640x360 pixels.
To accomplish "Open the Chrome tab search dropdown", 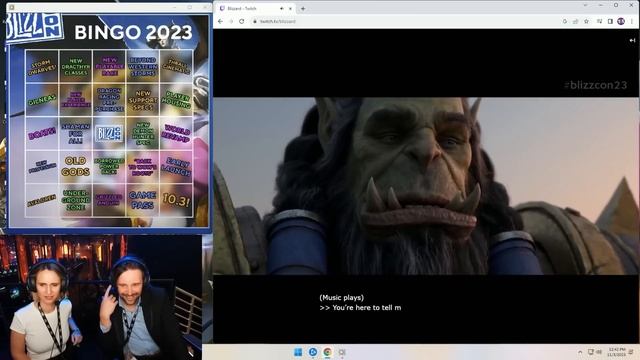I will click(586, 5).
